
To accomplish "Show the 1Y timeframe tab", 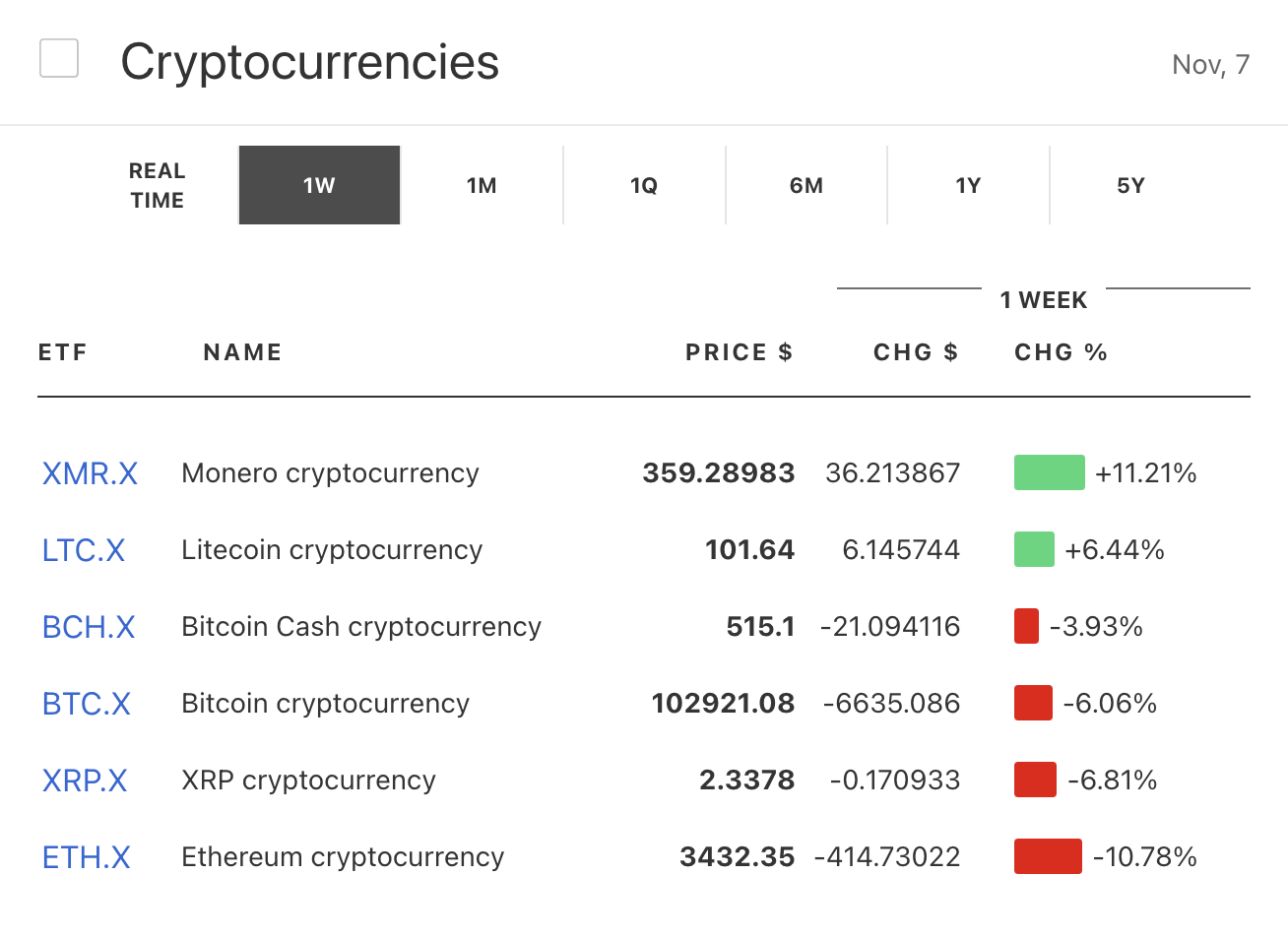I will (968, 186).
